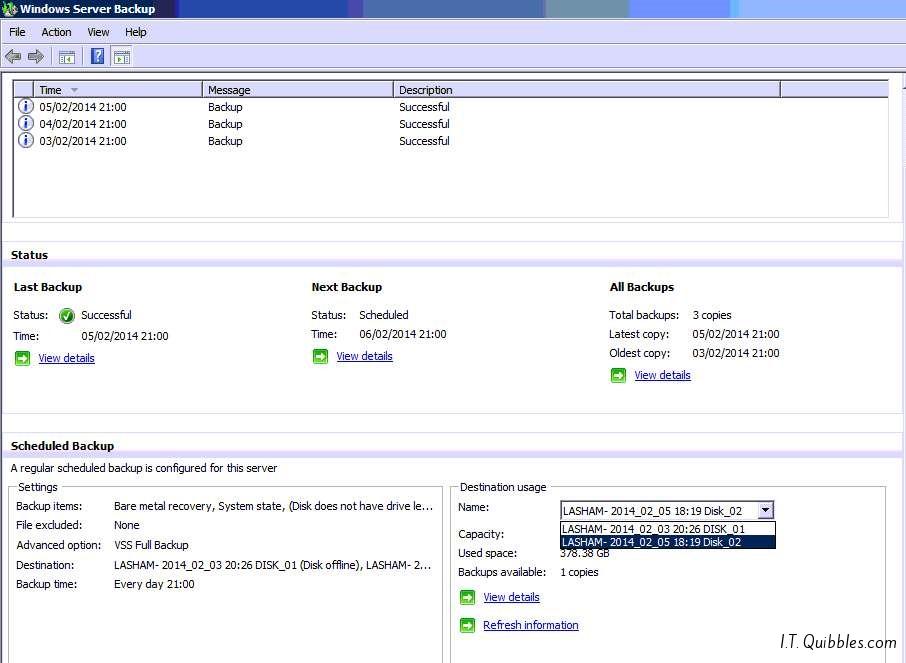Image resolution: width=906 pixels, height=663 pixels.
Task: Click green arrow icon beside Destination usage View details
Action: (467, 597)
